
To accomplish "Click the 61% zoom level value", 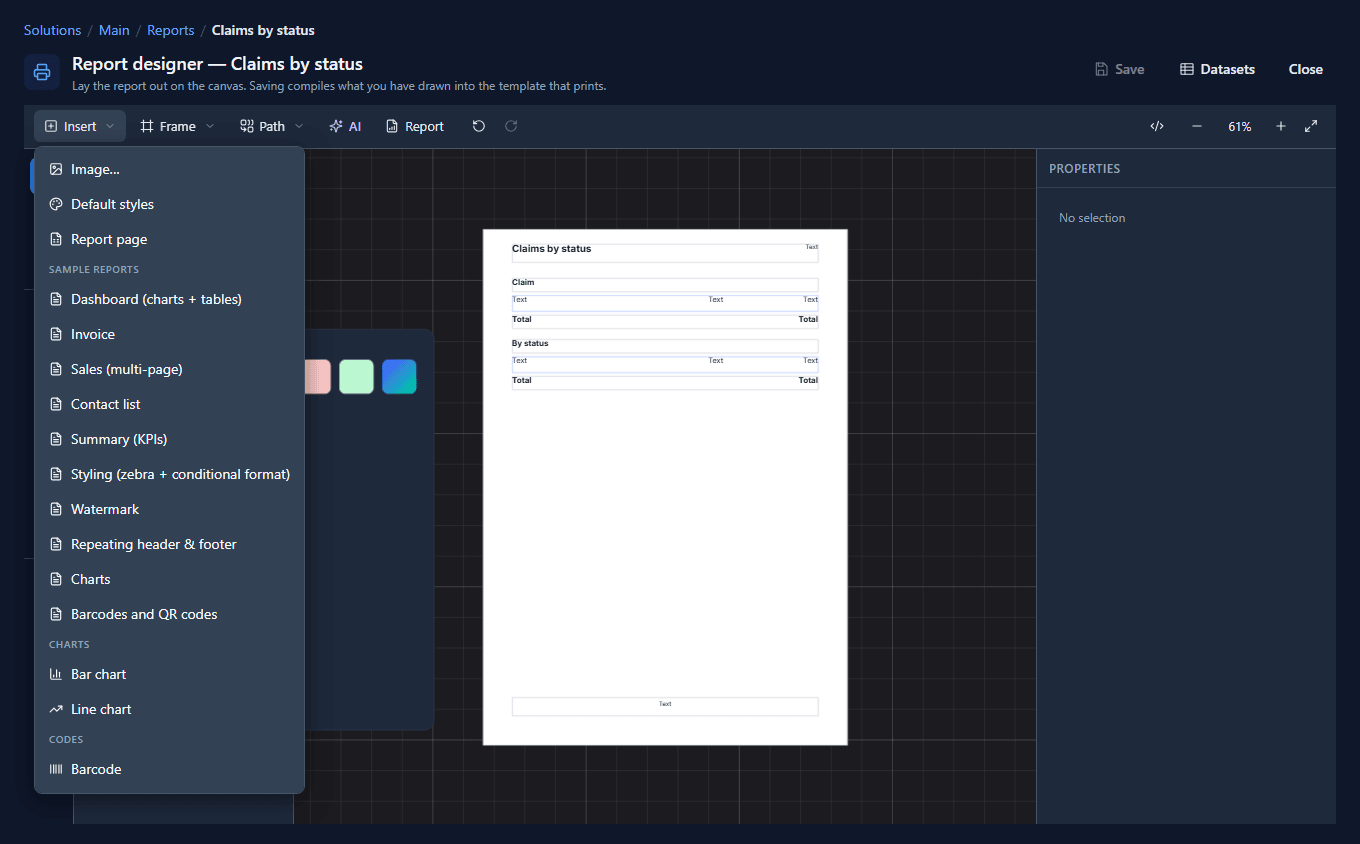I will tap(1240, 127).
